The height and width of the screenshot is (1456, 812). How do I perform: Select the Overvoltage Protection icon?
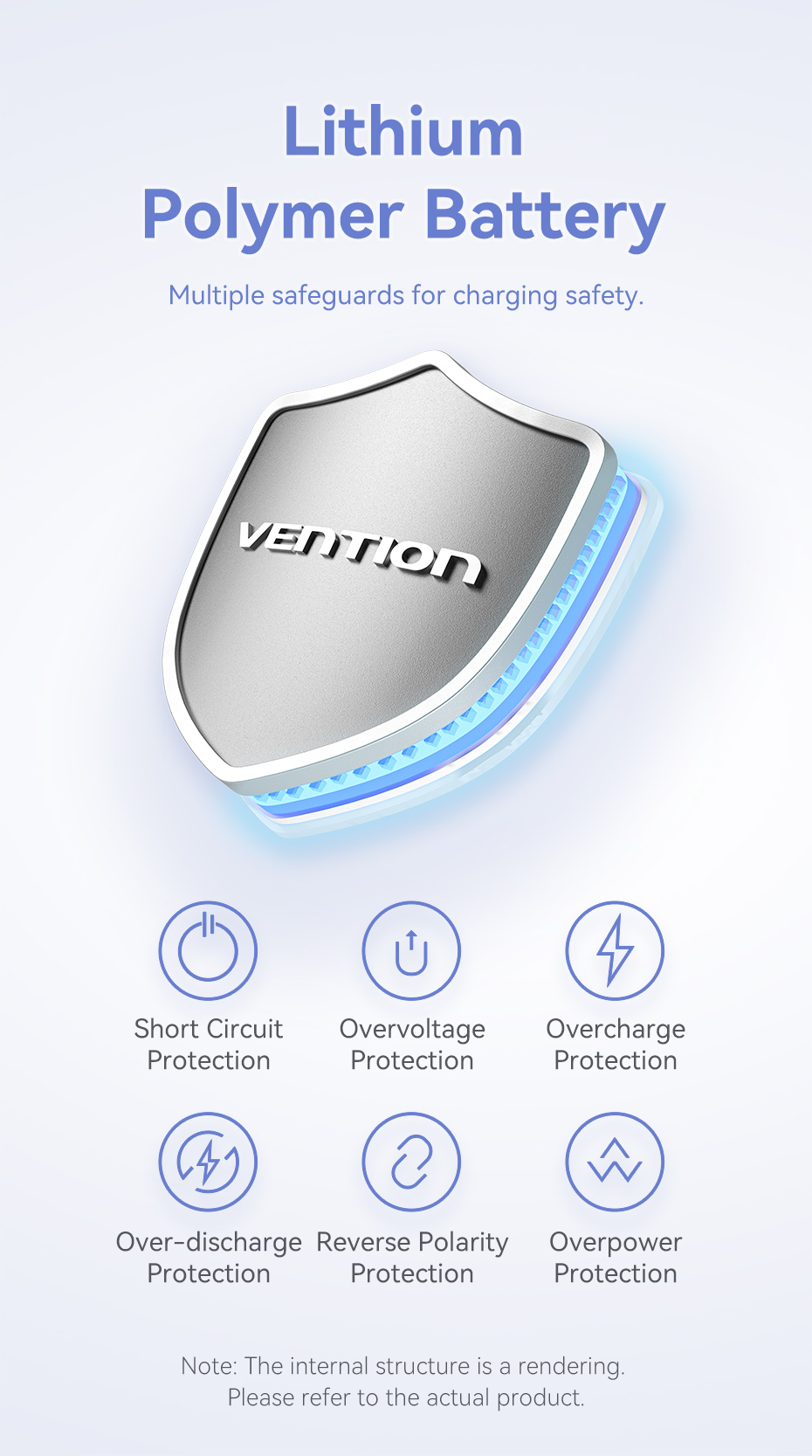pyautogui.click(x=411, y=950)
